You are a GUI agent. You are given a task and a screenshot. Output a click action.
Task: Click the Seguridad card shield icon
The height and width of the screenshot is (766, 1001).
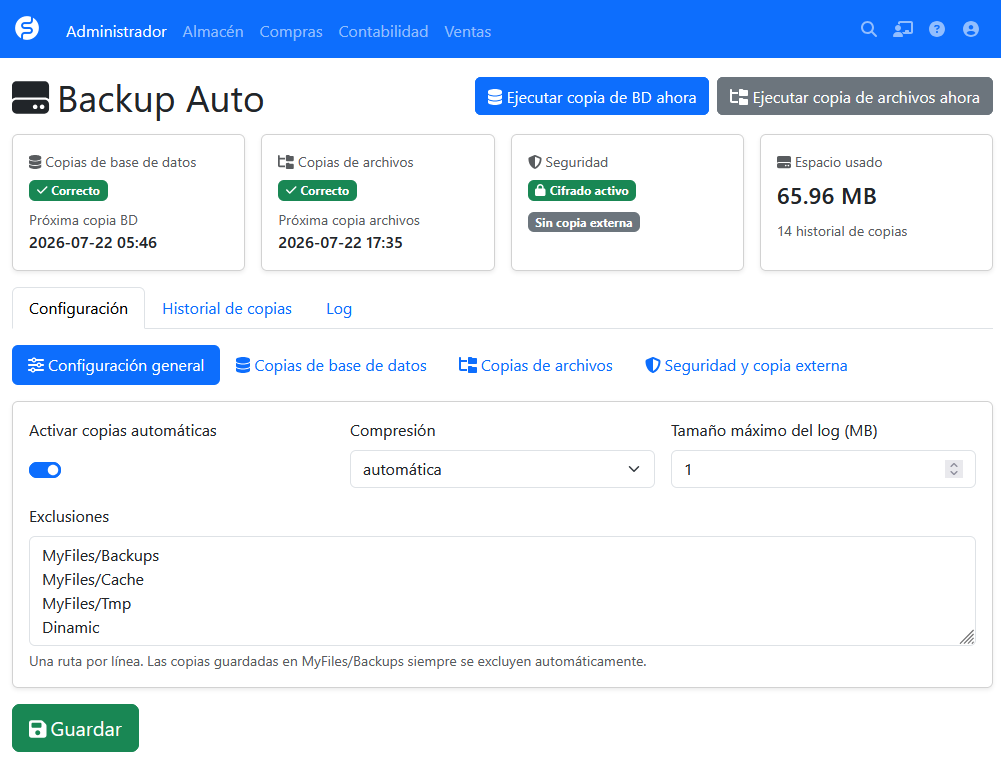tap(535, 162)
